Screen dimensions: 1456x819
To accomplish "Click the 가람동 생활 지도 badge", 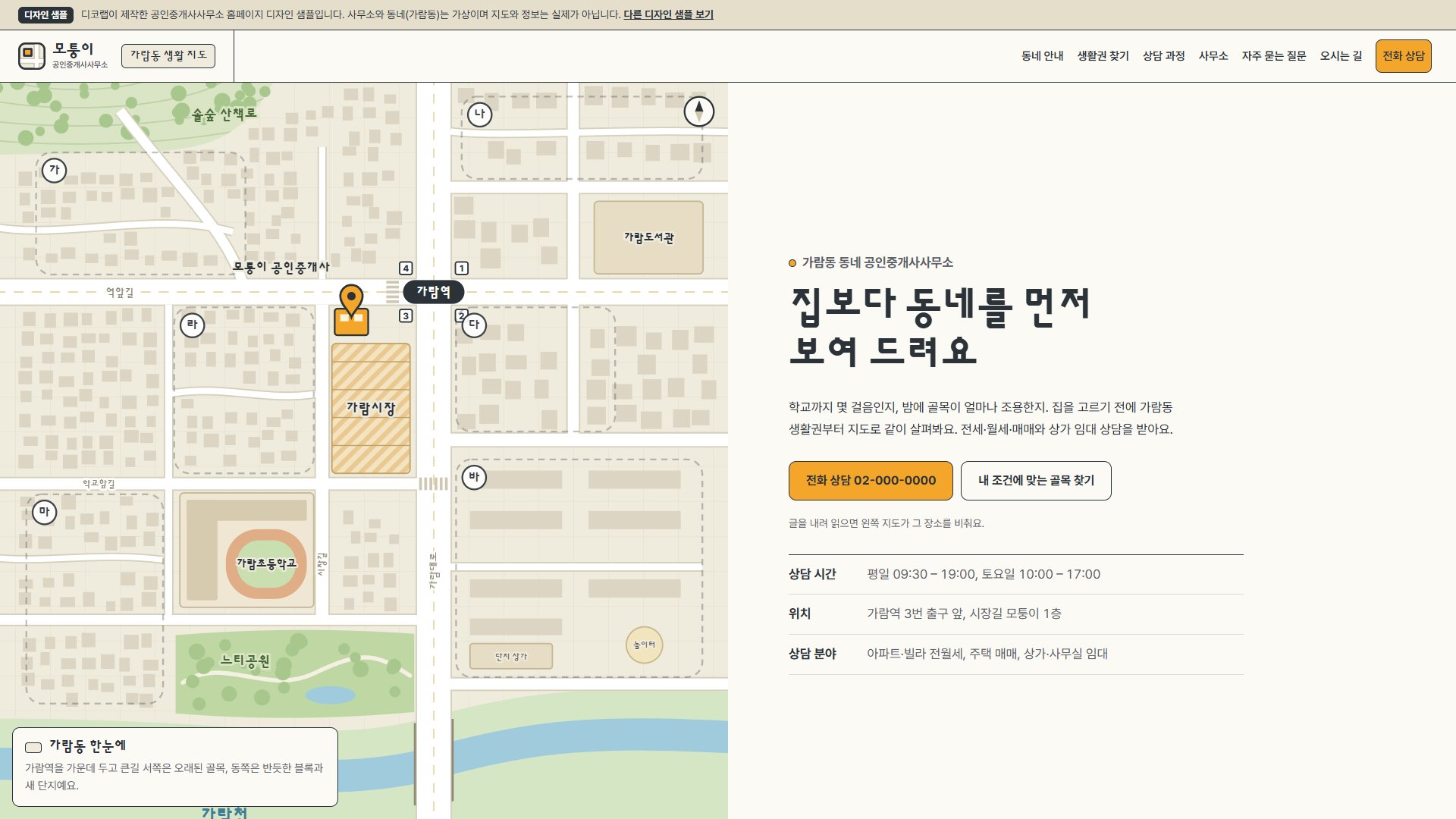I will coord(168,55).
